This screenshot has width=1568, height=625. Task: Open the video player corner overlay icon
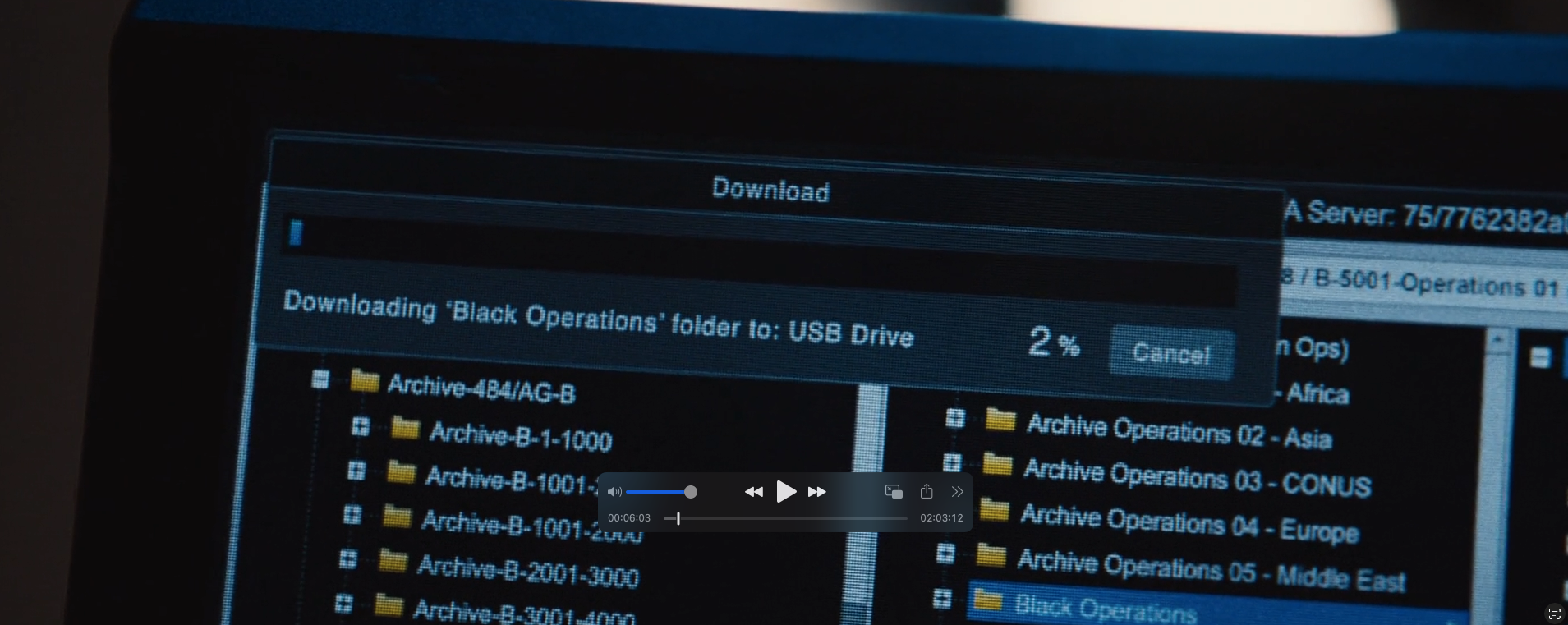point(1554,614)
